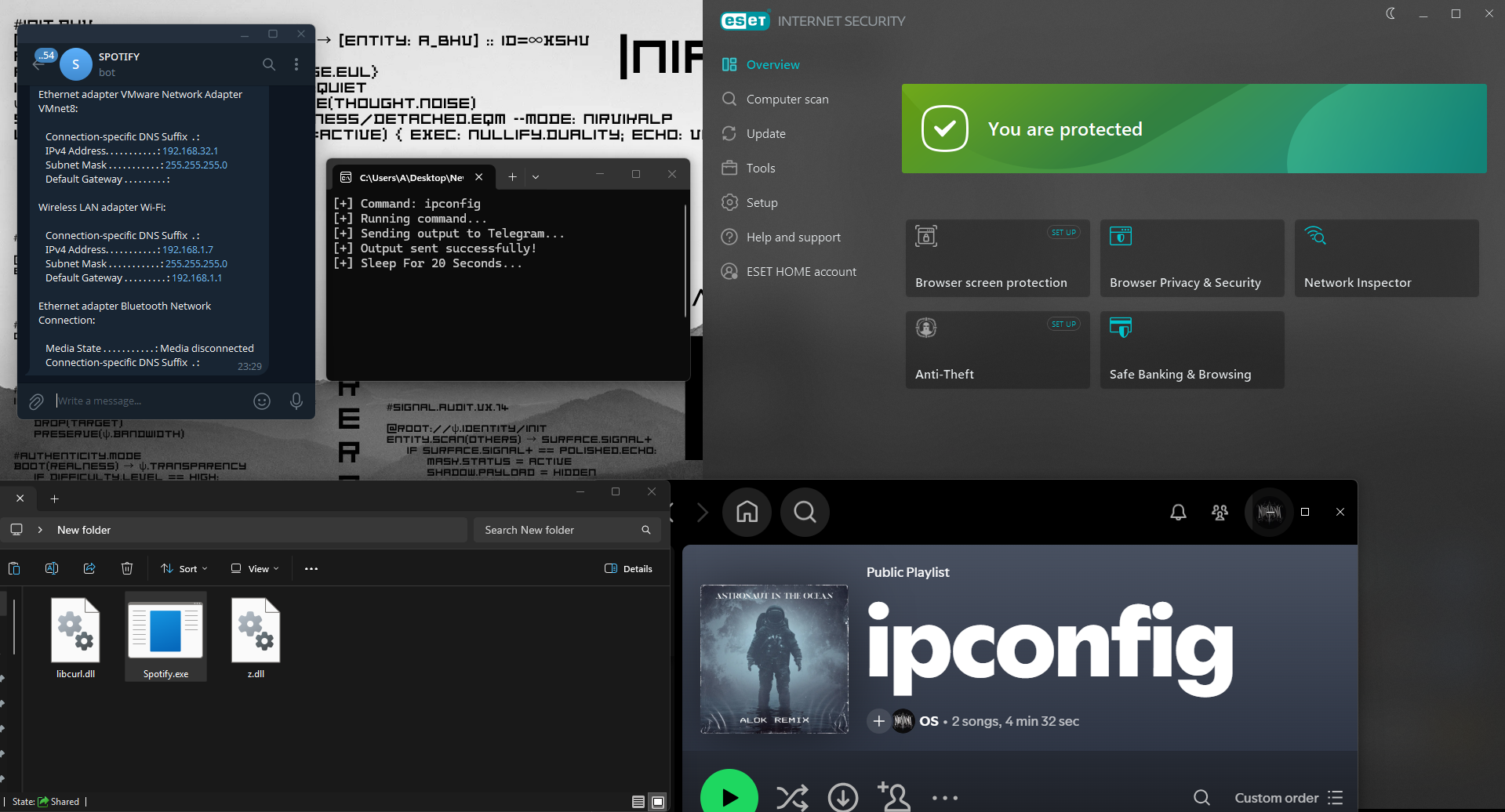Open ESET Tools section
This screenshot has width=1505, height=812.
pyautogui.click(x=748, y=168)
